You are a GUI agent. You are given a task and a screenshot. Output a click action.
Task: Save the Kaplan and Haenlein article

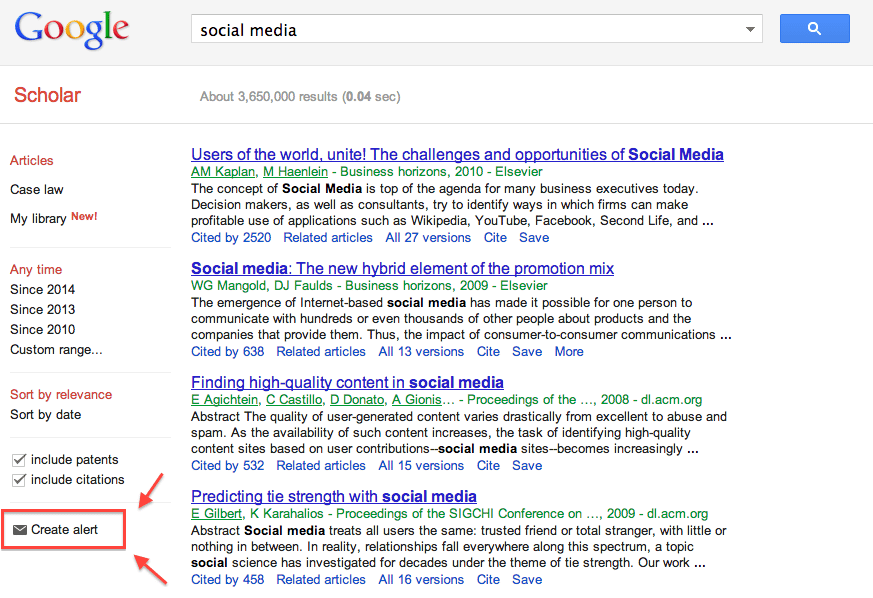(x=534, y=238)
